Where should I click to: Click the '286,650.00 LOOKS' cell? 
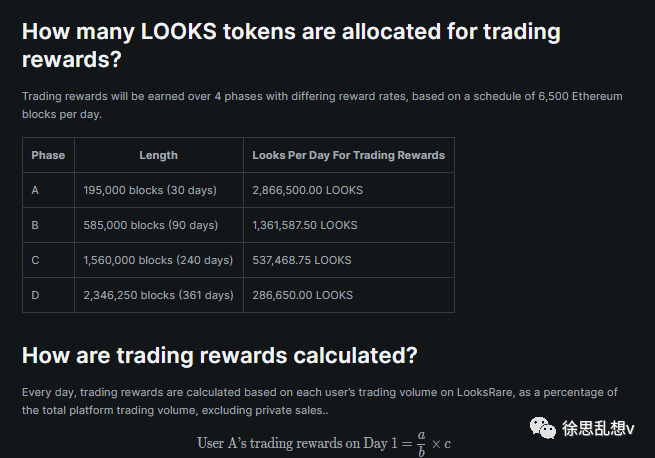(x=349, y=295)
